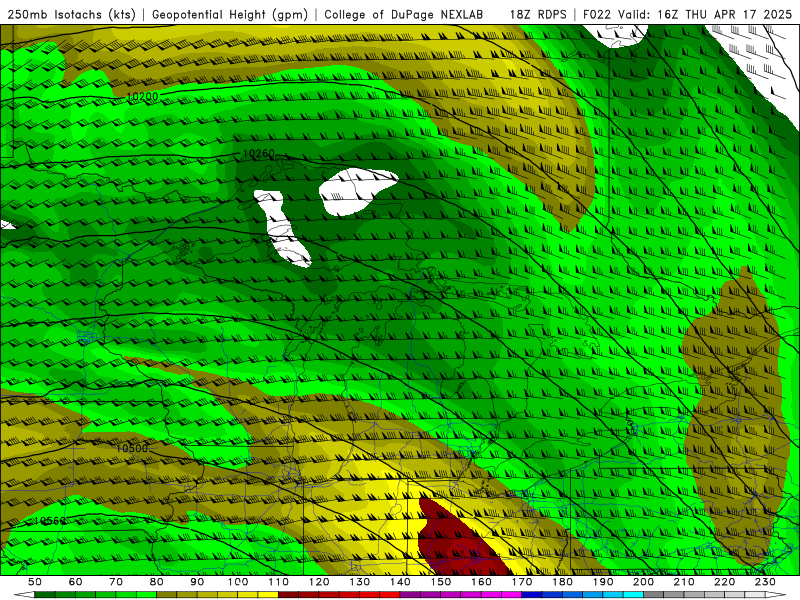Click the 50 value on the color scale

click(35, 582)
